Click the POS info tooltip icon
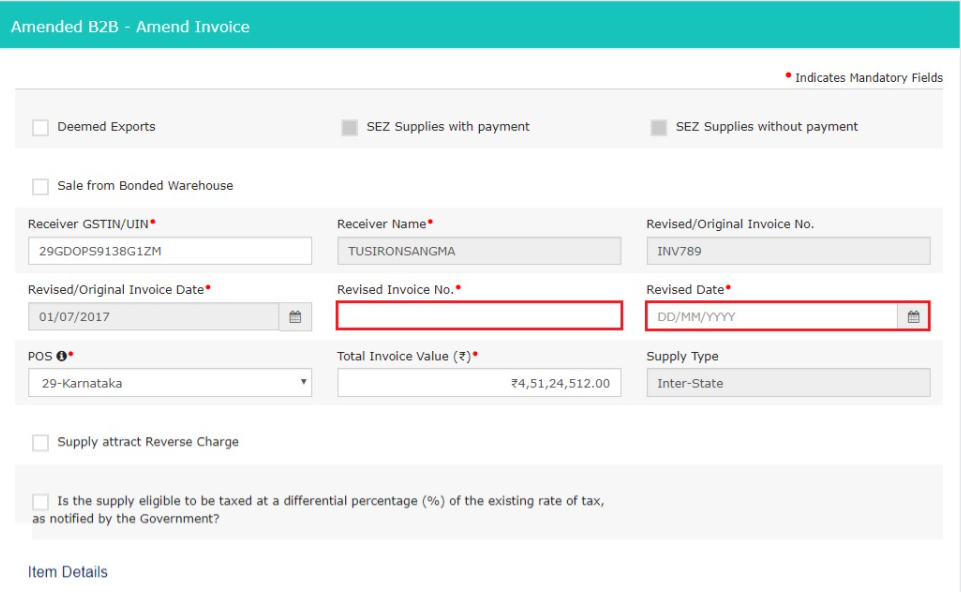 61,354
